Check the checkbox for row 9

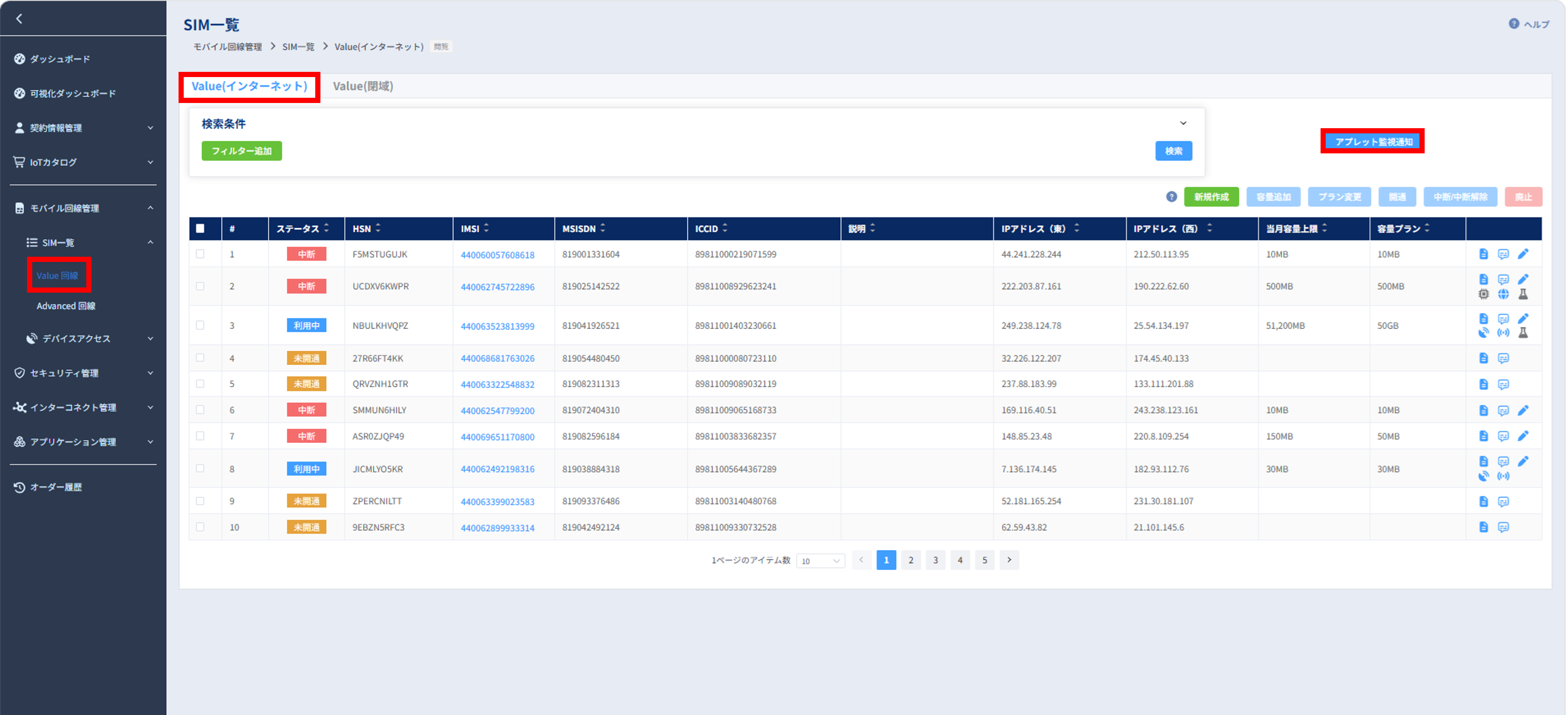(200, 501)
